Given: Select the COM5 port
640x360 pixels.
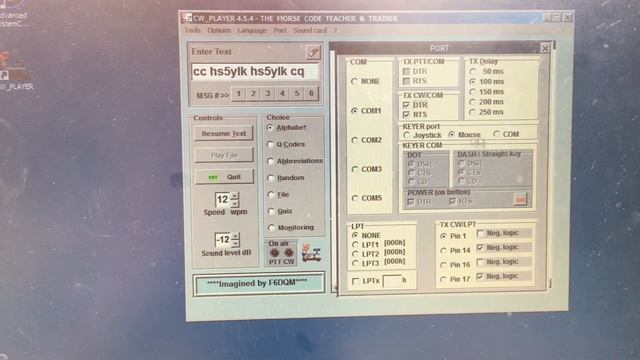Looking at the screenshot, I should (x=366, y=198).
